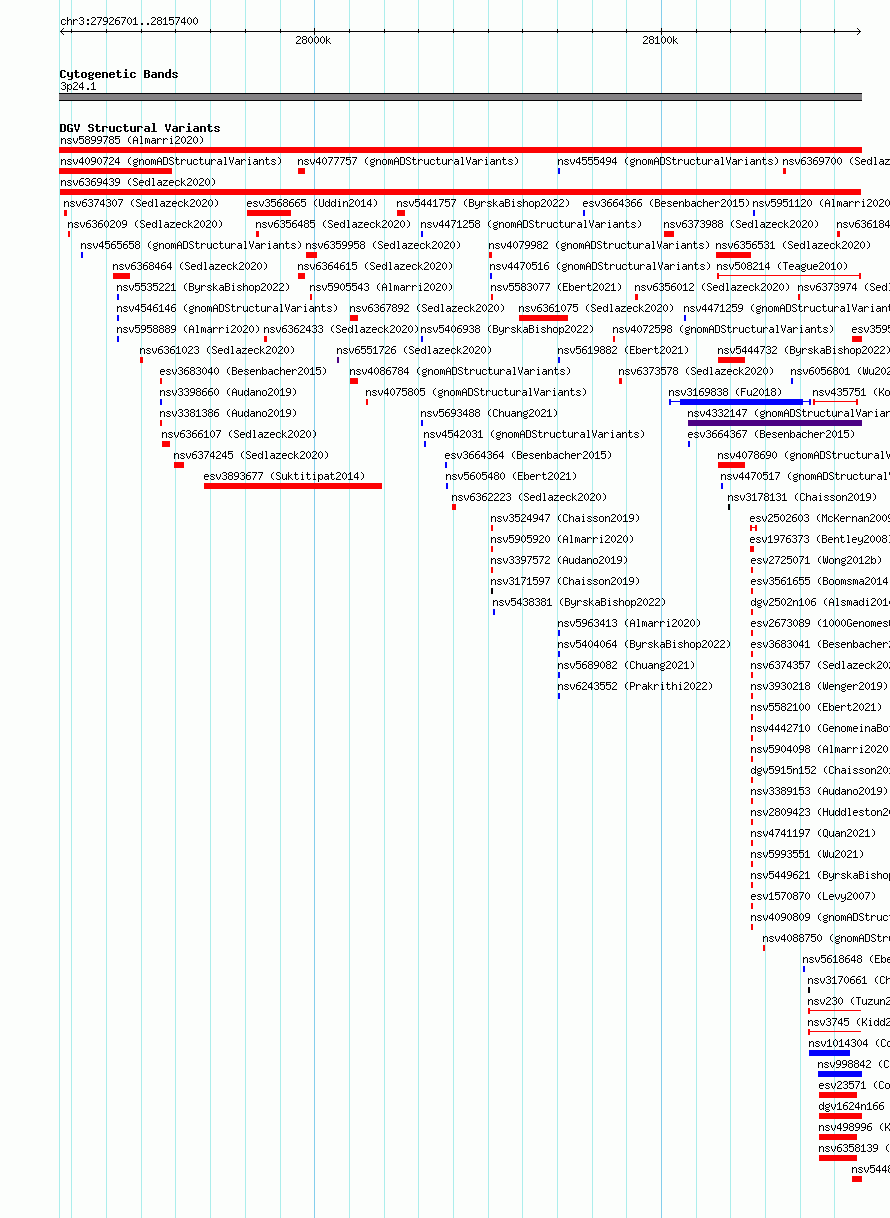890x1218 pixels.
Task: Select the nsv4090724 gnomAD variant label
Action: (171, 161)
